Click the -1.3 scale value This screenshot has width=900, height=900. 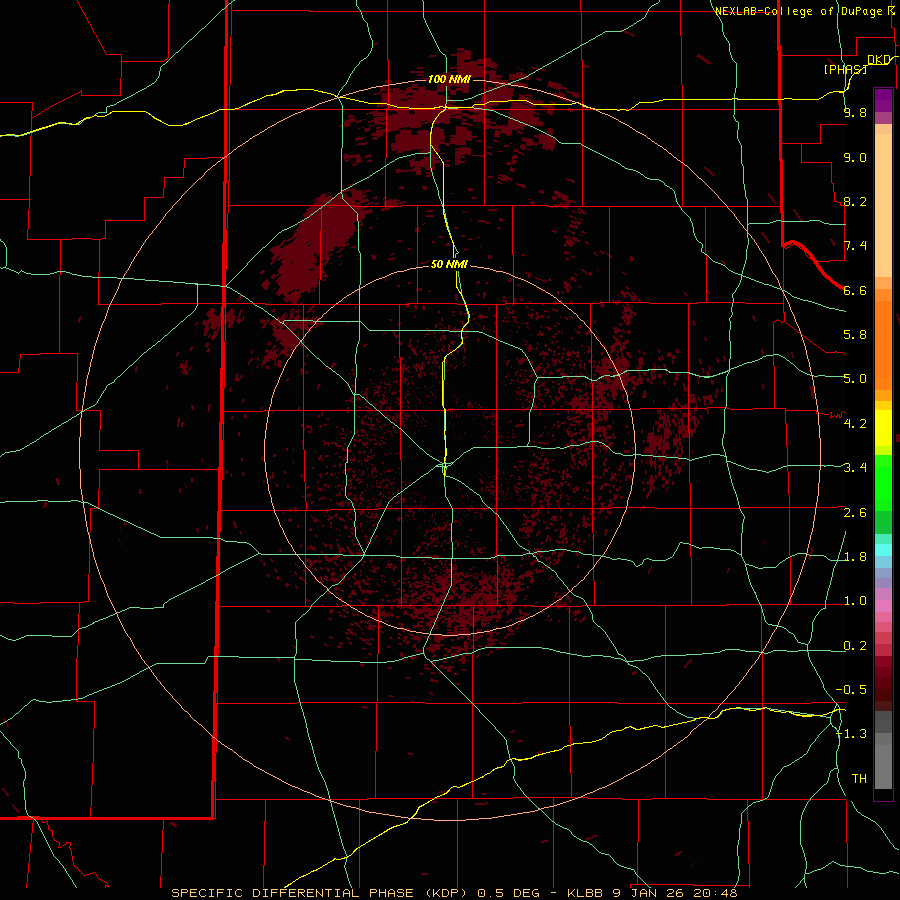click(x=852, y=734)
